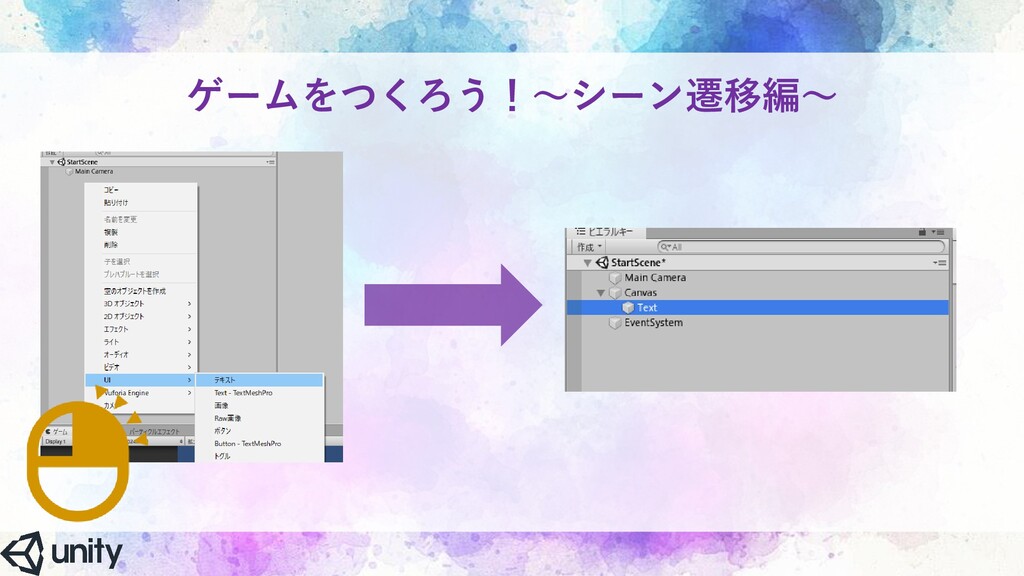Switch to the ゲーム tab
Viewport: 1024px width, 576px height.
point(57,432)
